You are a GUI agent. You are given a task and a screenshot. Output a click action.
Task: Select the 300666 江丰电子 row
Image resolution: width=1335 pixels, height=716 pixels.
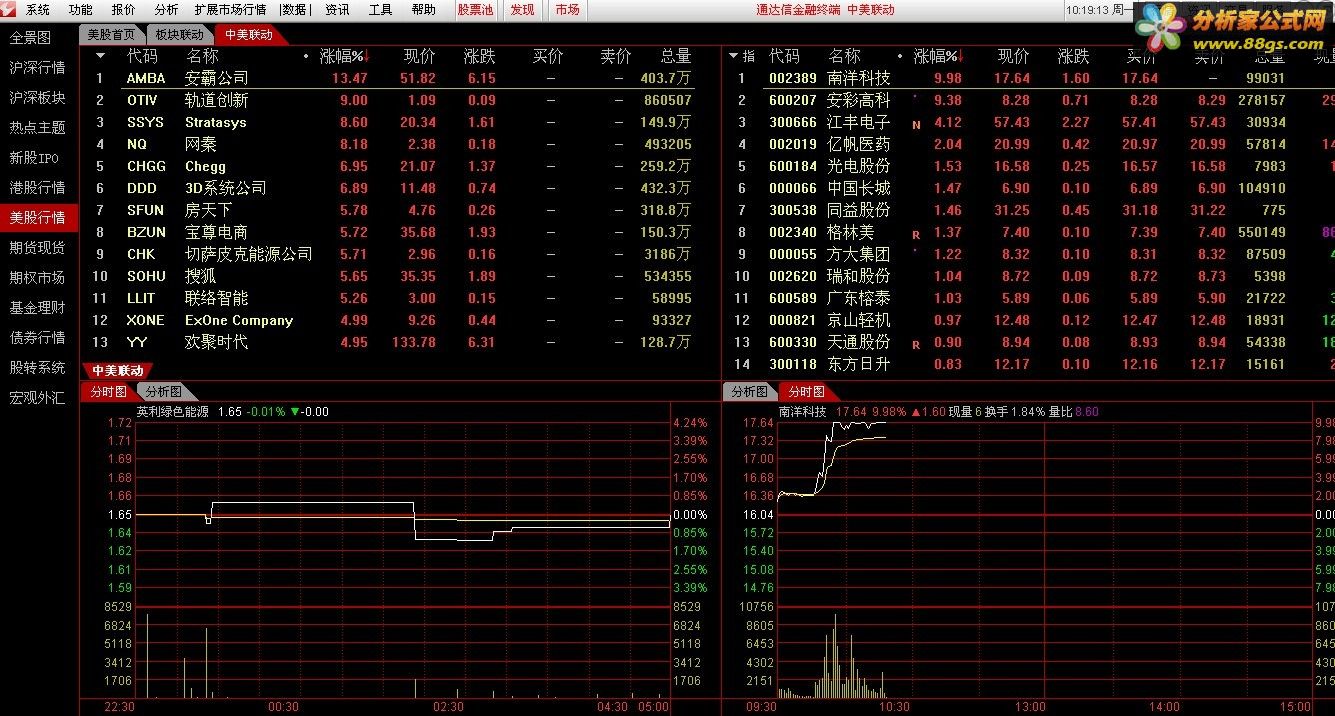[1029, 122]
